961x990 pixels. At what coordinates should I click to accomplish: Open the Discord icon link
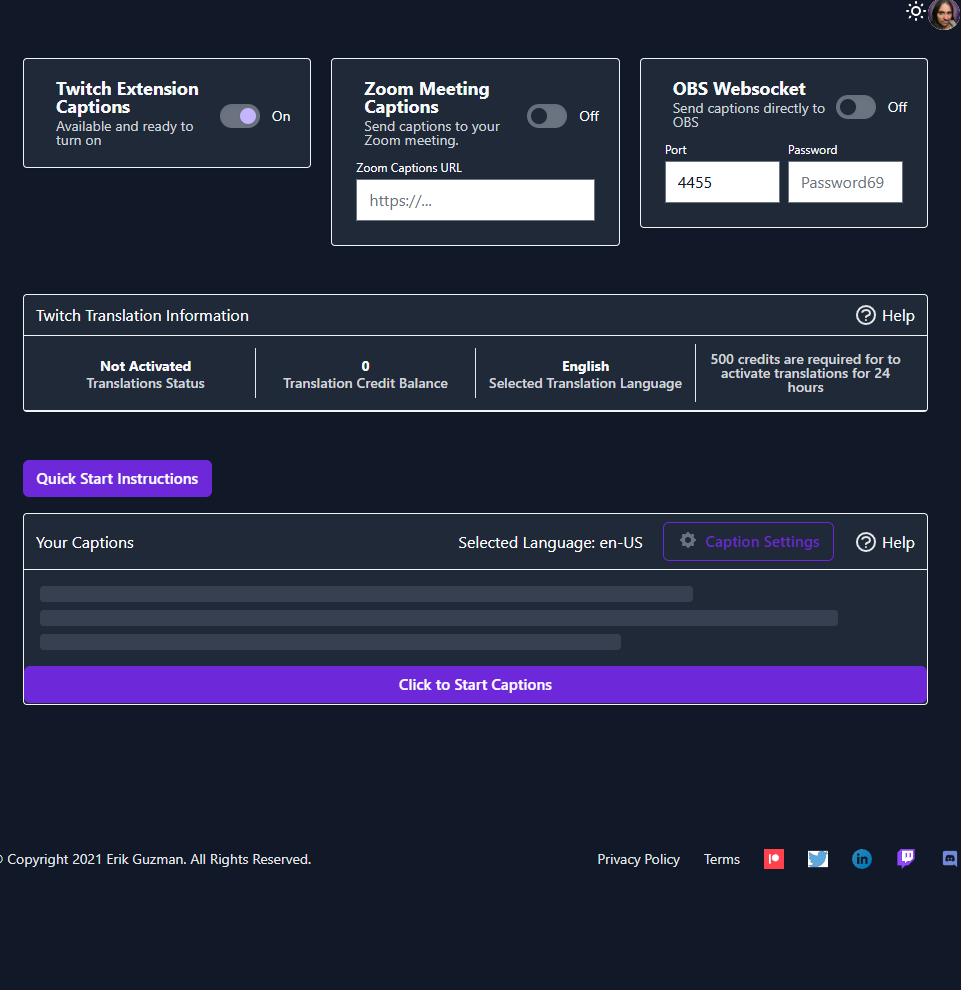click(x=950, y=859)
